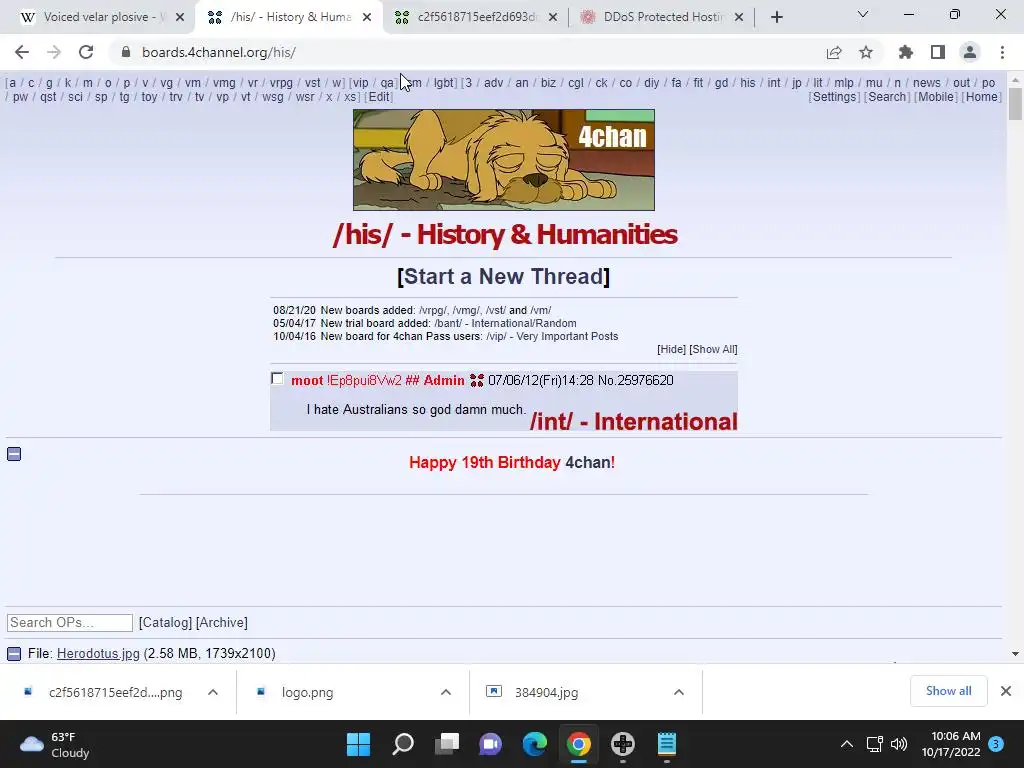
Task: Open the volume icon in the system tray
Action: click(899, 744)
